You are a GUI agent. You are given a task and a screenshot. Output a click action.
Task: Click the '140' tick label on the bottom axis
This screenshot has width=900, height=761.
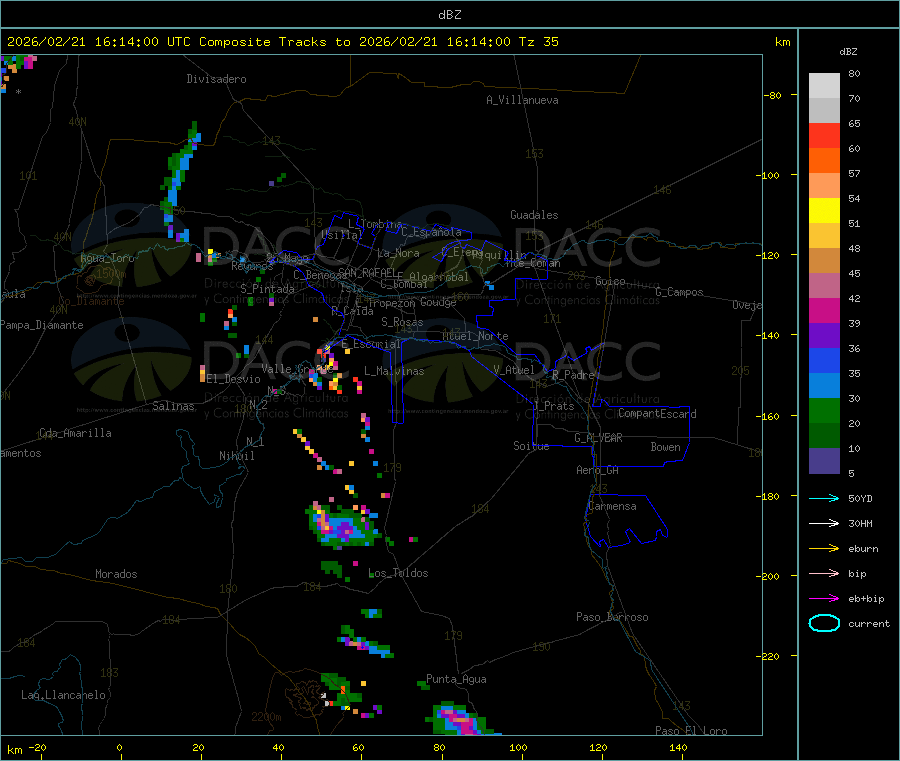coord(678,747)
